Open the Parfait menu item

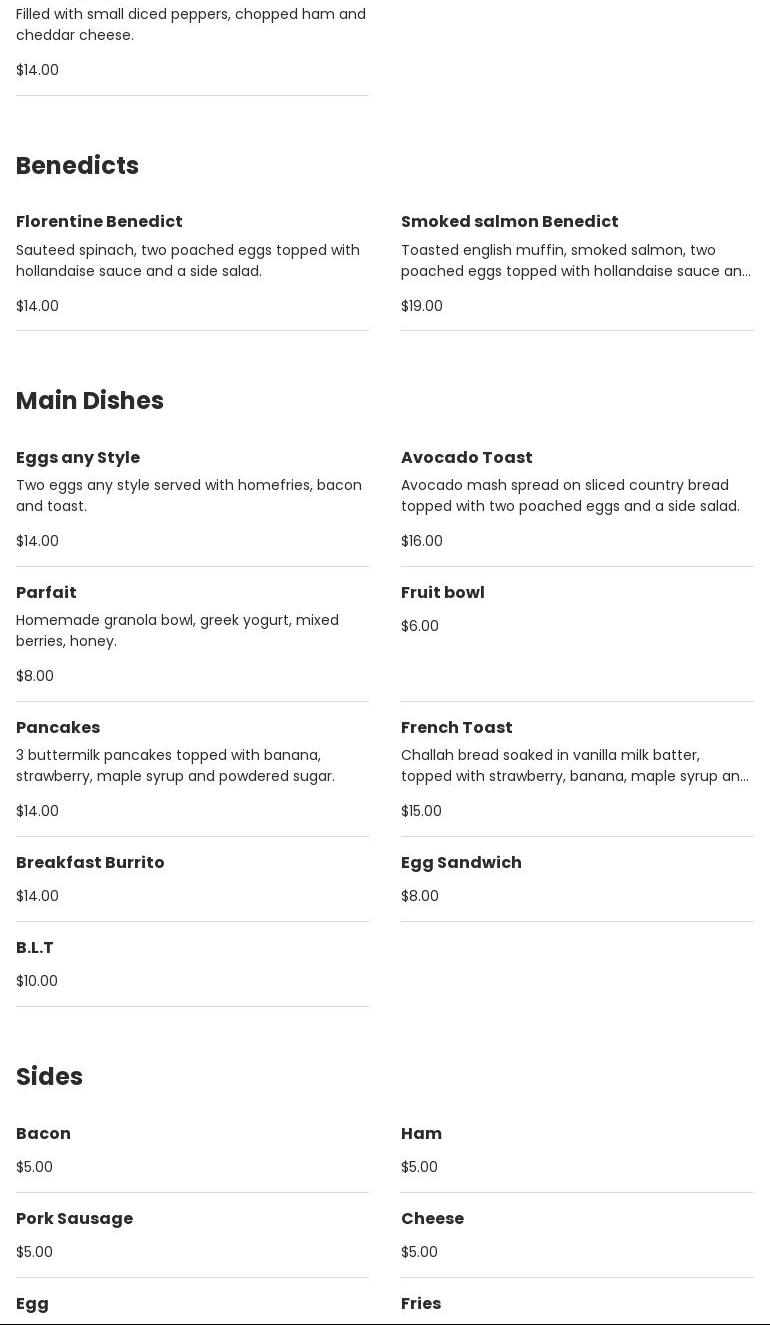click(x=46, y=593)
